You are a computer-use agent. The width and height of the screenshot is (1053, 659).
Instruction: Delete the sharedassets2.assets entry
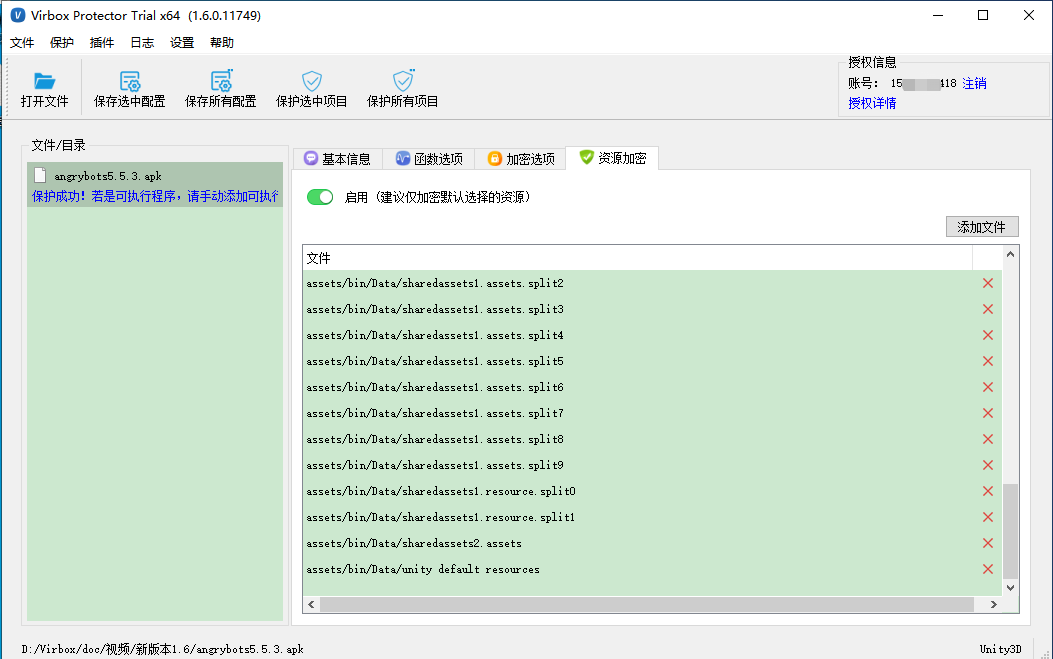(988, 543)
